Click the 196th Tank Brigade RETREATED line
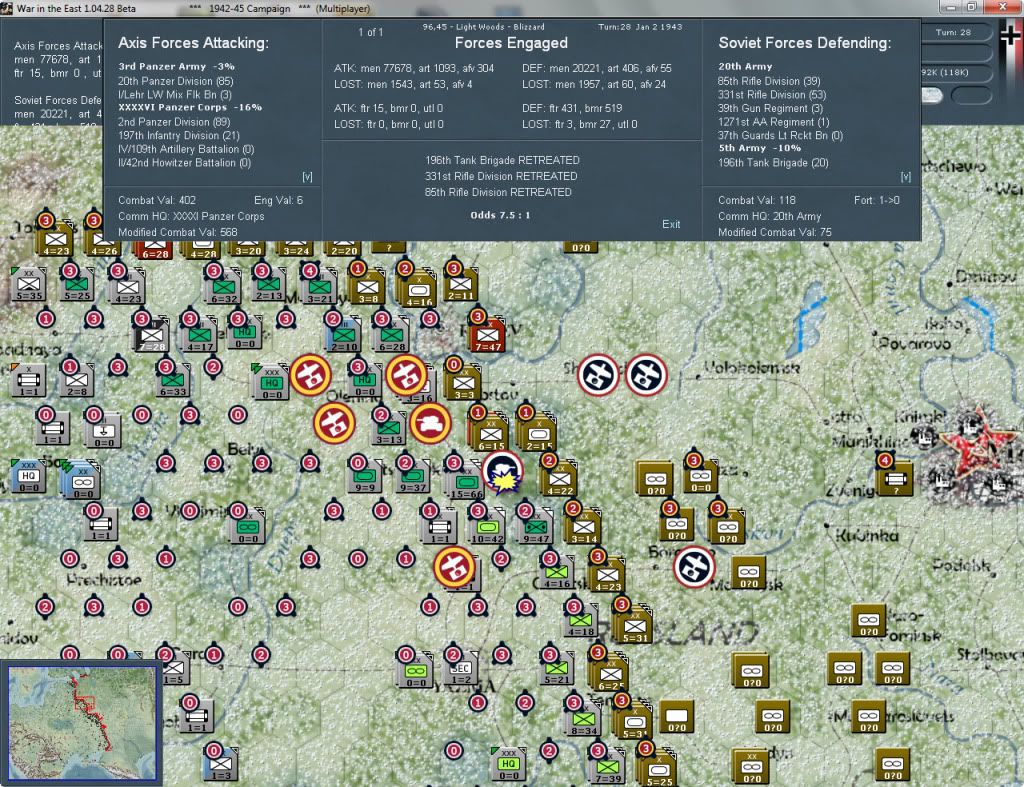 coord(502,160)
